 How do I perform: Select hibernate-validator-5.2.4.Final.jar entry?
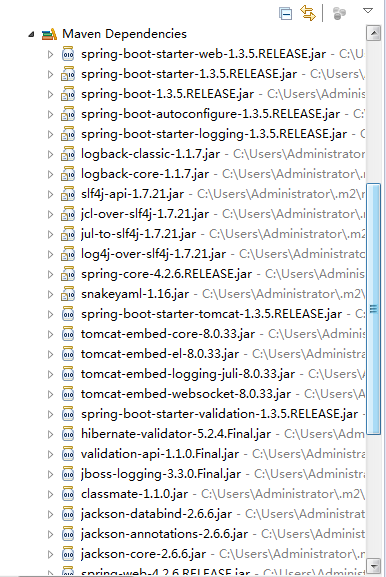pos(176,434)
